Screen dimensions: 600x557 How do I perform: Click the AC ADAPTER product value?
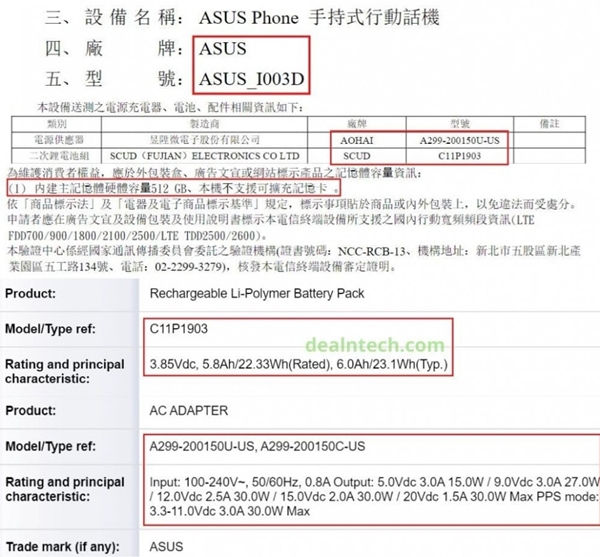(x=189, y=410)
